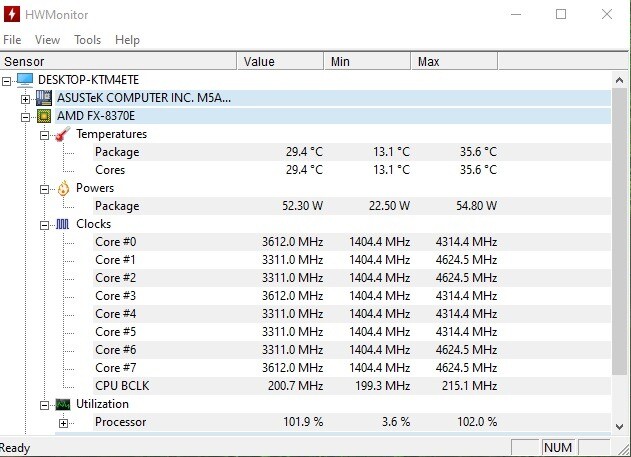Click the Powers flame icon
The height and width of the screenshot is (457, 631).
coord(63,188)
